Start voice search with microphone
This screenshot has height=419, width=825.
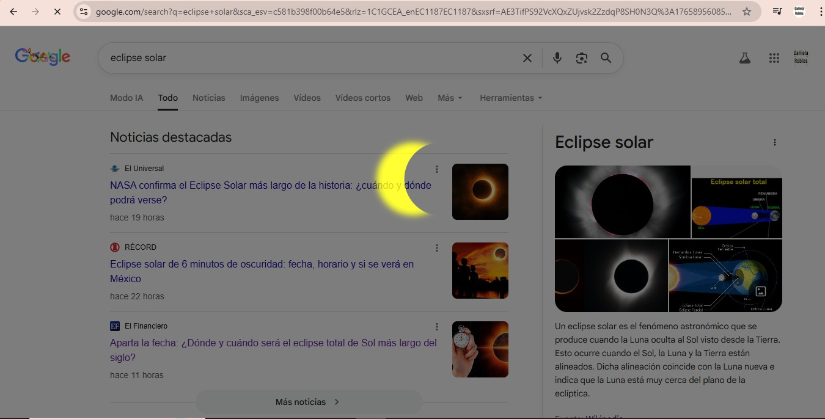pos(557,58)
